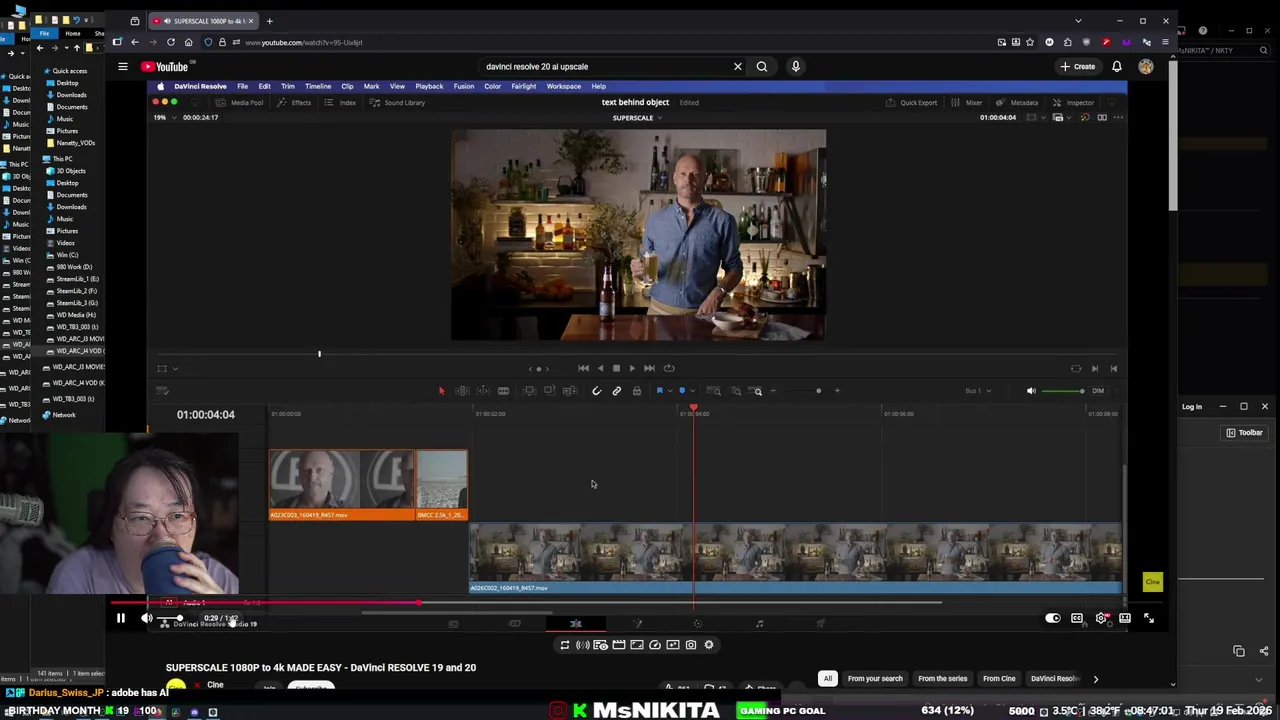The width and height of the screenshot is (1280, 720).
Task: Open YouTube player settings gear
Action: (x=1101, y=619)
